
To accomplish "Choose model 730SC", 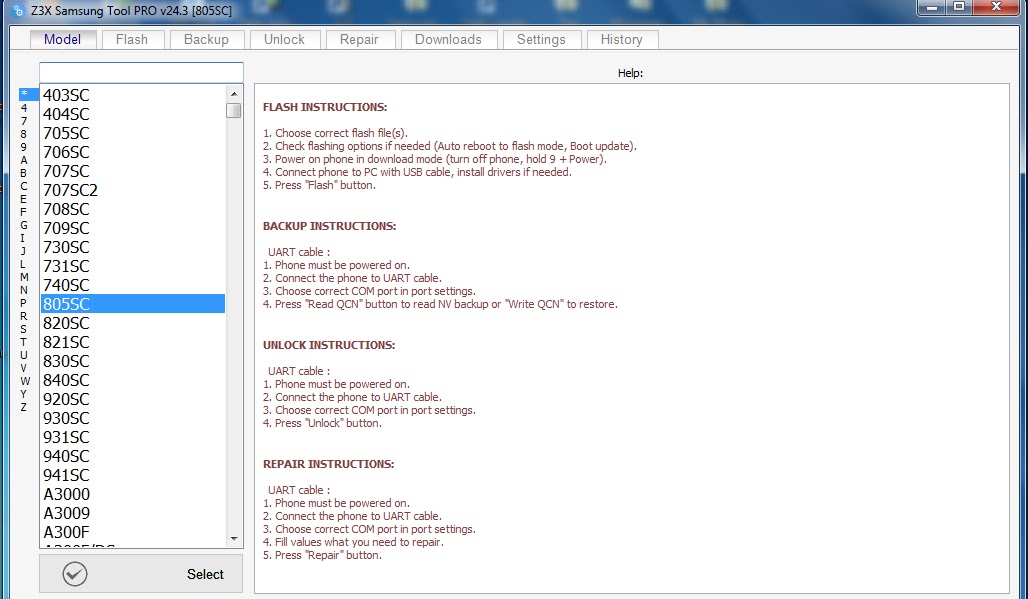I will (x=132, y=247).
